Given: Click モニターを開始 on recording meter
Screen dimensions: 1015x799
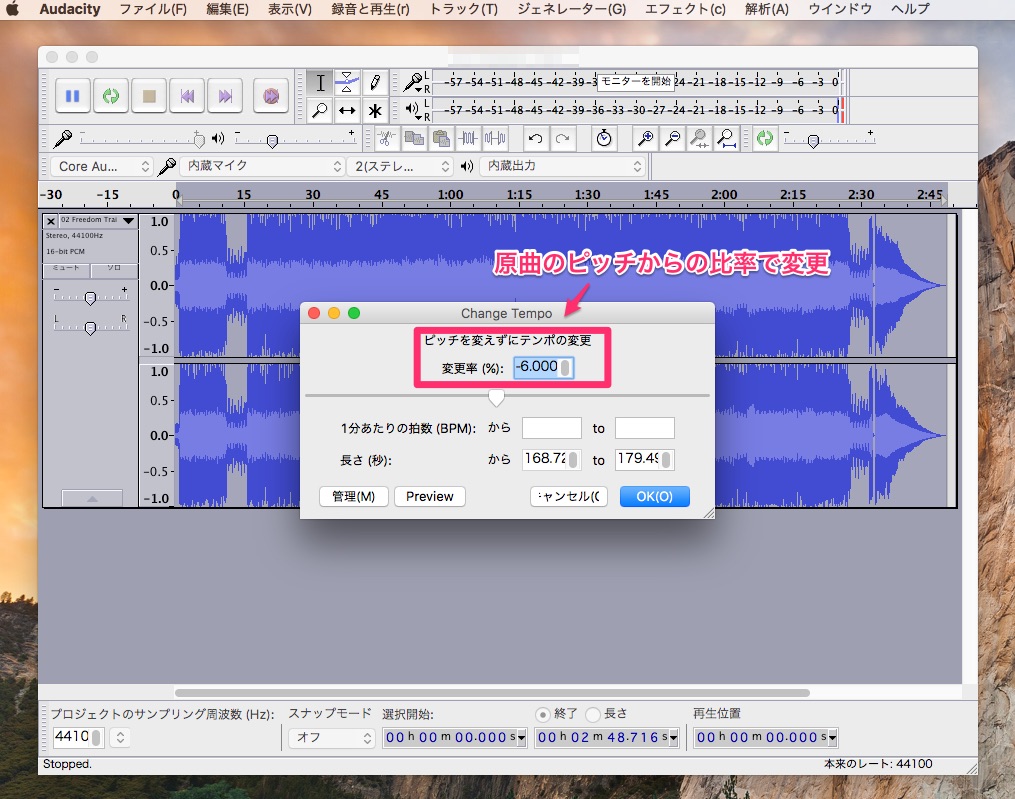Looking at the screenshot, I should pos(636,82).
